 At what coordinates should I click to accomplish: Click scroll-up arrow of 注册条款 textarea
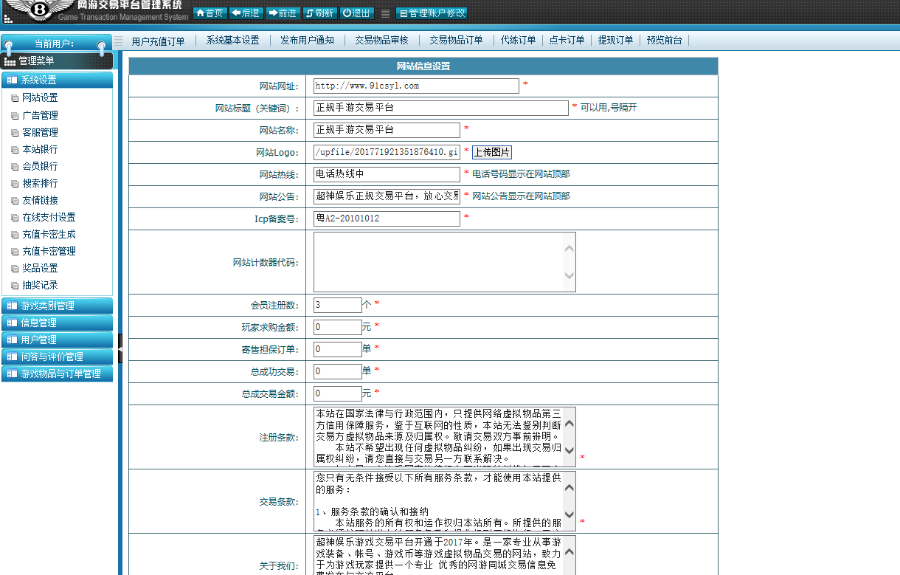(x=569, y=424)
